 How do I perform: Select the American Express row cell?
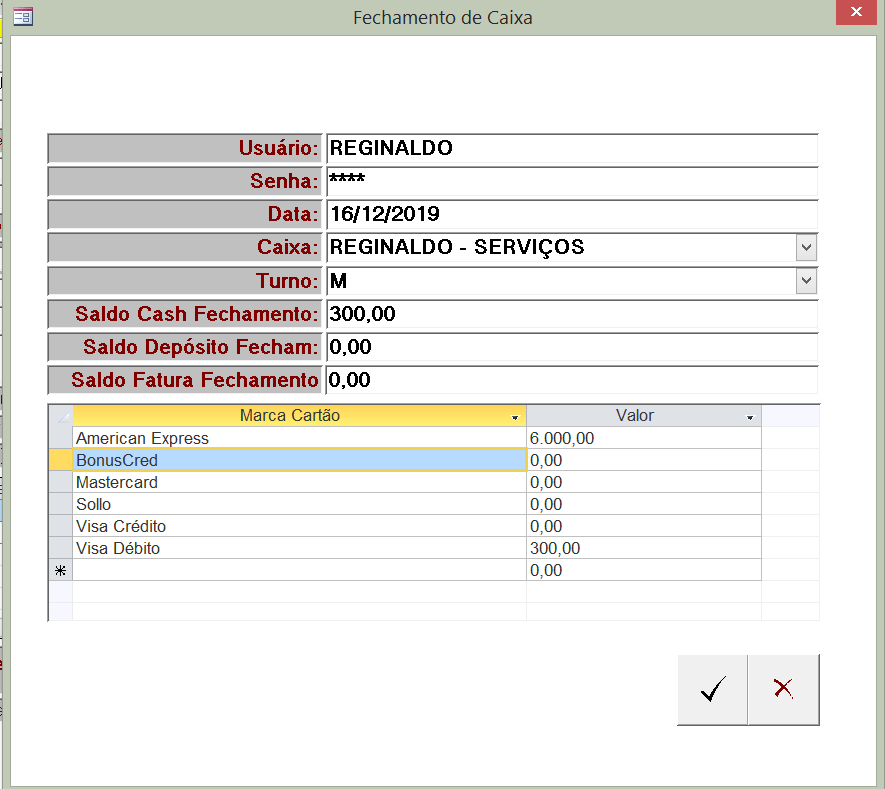(x=298, y=438)
